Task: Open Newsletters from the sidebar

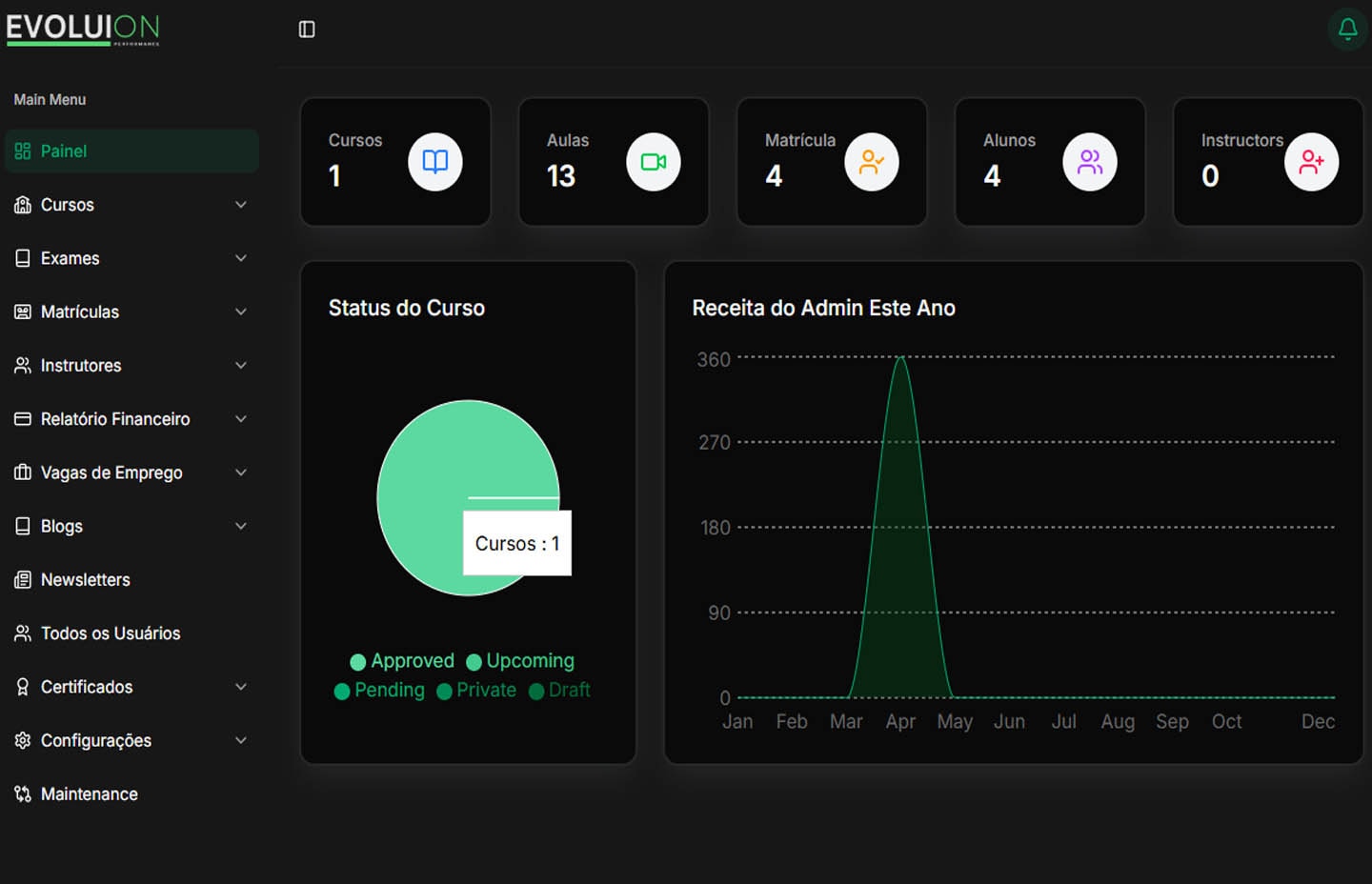Action: (131, 580)
